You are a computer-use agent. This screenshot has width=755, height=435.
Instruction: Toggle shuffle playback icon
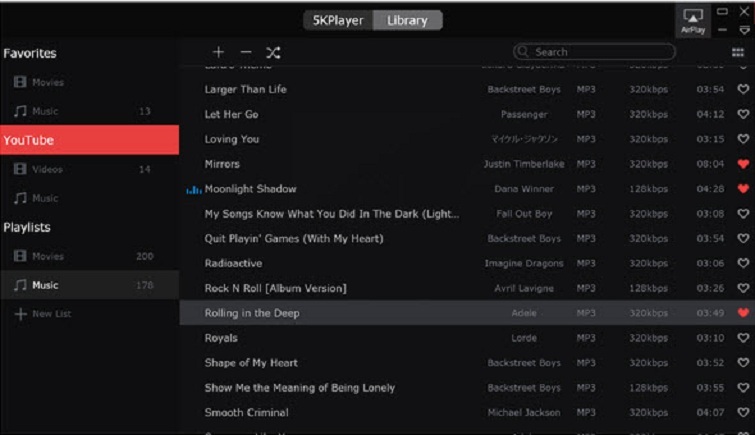[273, 52]
